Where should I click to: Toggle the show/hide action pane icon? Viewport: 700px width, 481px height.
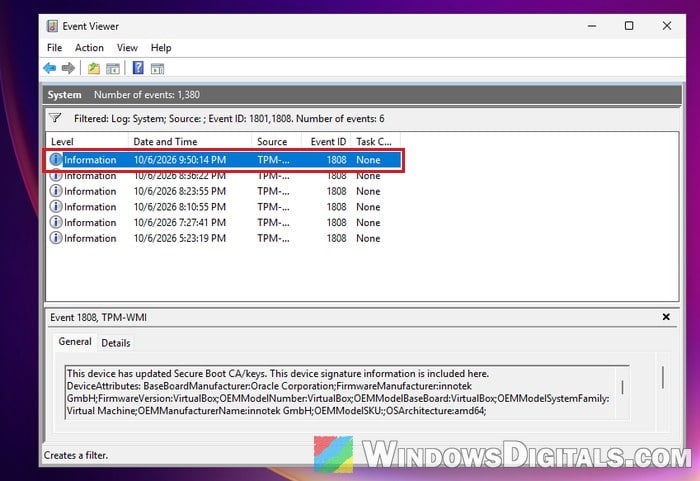click(158, 69)
